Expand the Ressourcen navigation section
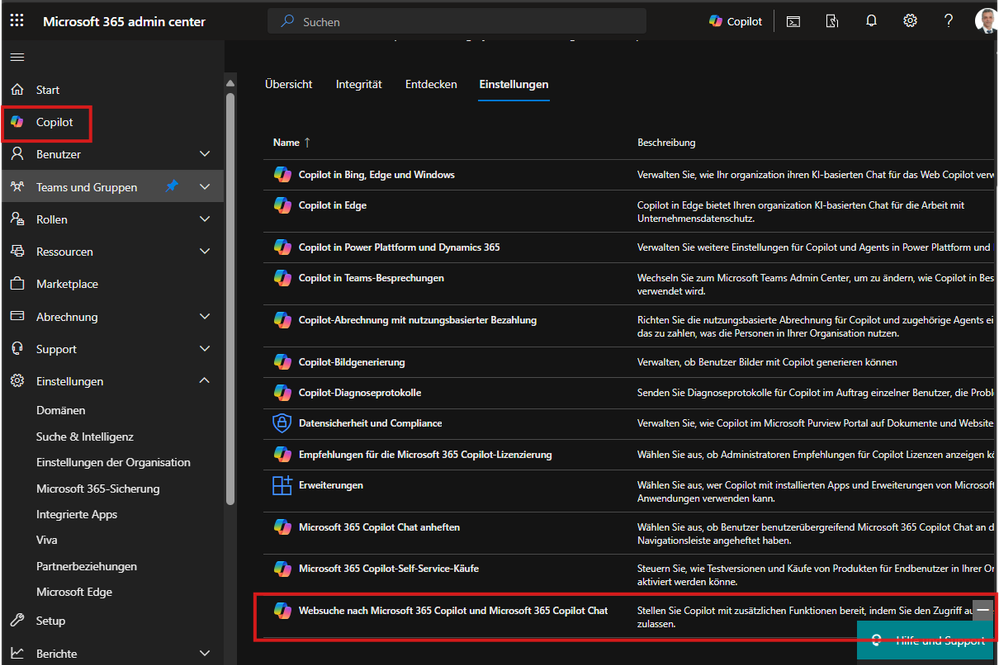This screenshot has width=999, height=665. point(205,252)
